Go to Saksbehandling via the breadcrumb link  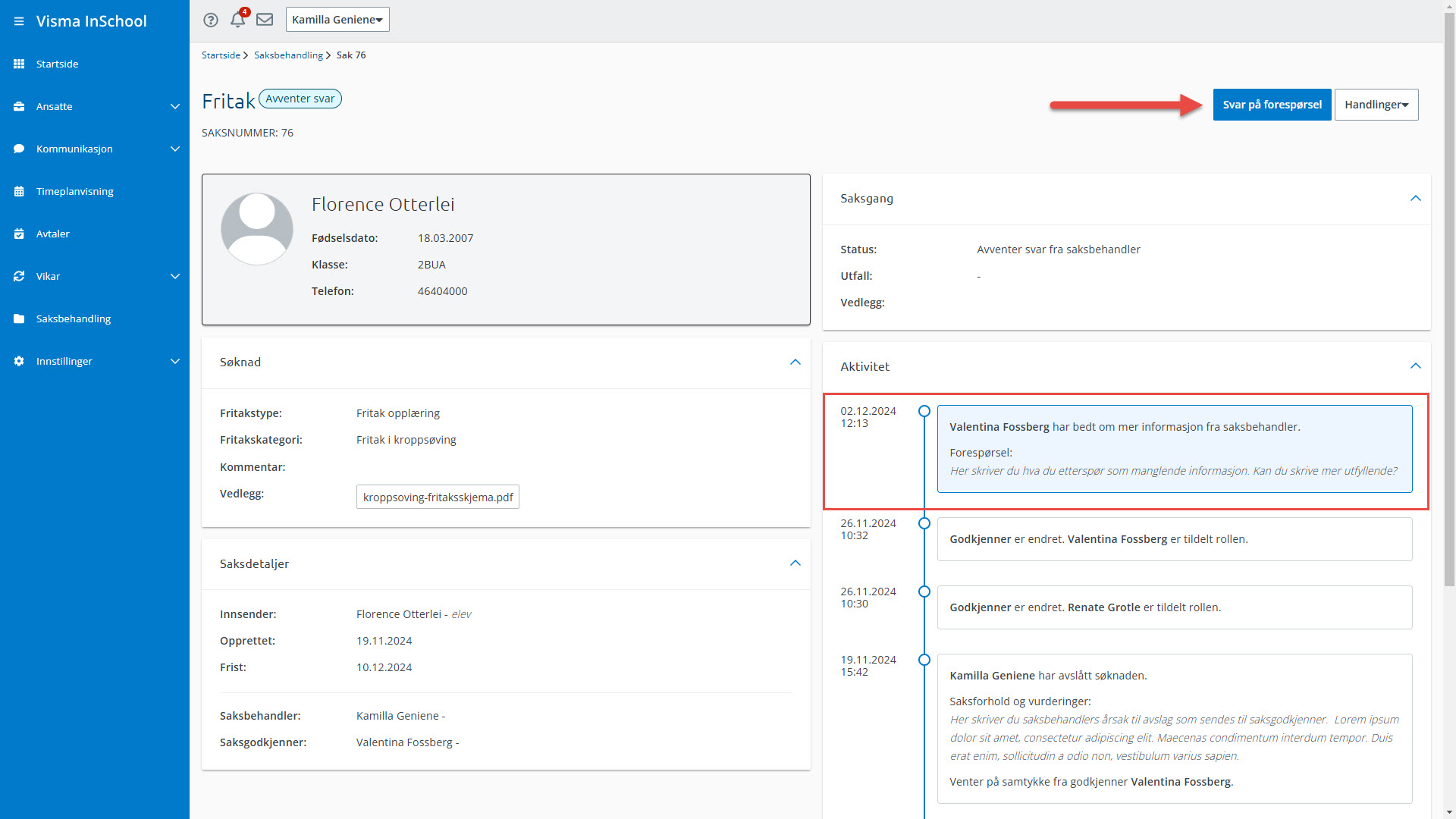pyautogui.click(x=288, y=55)
